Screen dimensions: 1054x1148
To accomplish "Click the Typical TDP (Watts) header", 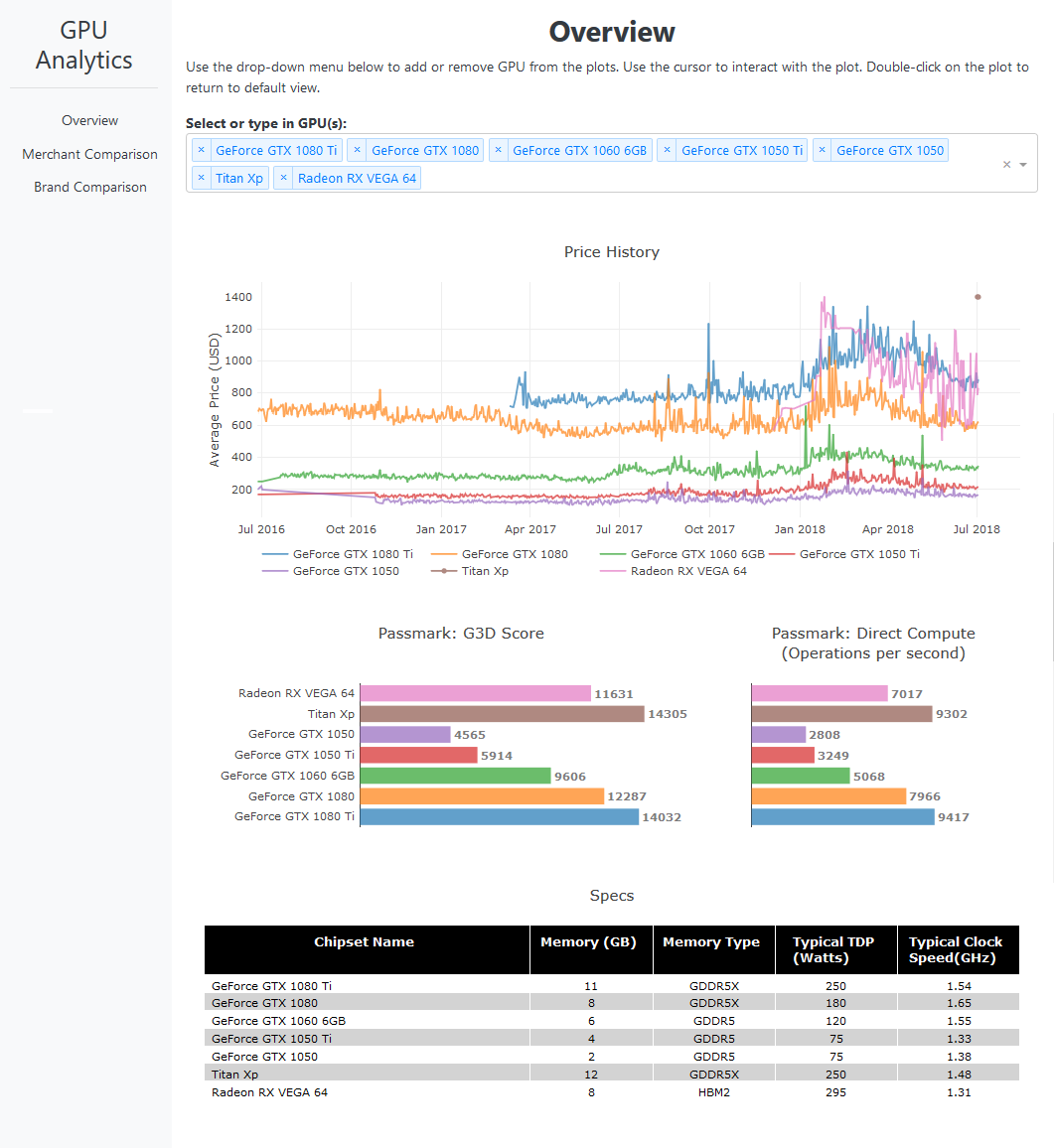I will [836, 949].
